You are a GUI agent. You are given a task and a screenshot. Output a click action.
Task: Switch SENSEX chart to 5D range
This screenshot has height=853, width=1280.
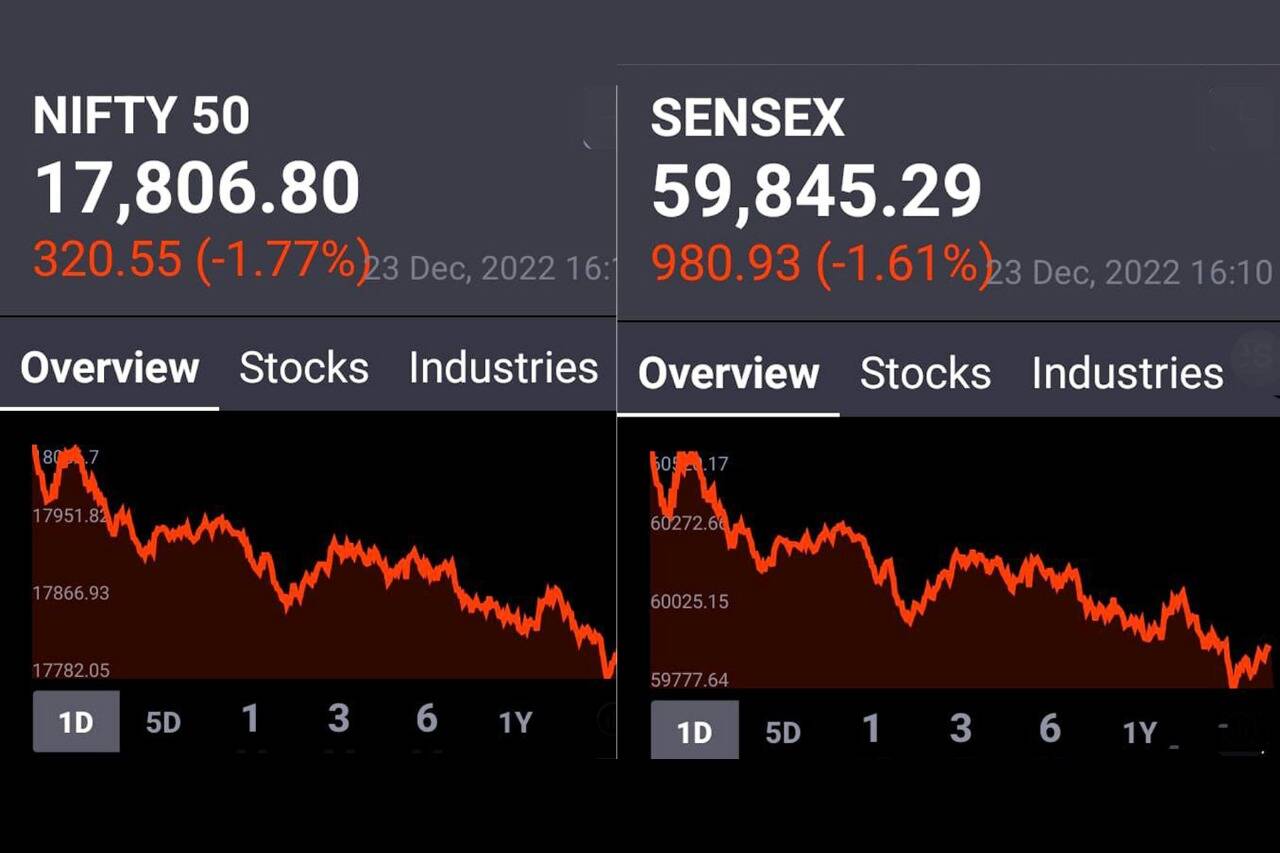coord(783,732)
